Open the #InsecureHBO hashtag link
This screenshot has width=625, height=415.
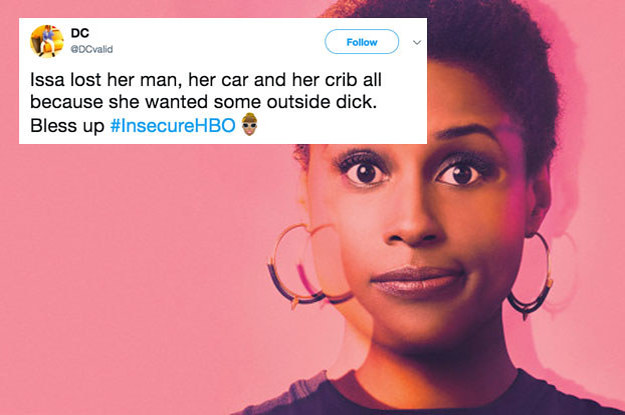pyautogui.click(x=173, y=126)
